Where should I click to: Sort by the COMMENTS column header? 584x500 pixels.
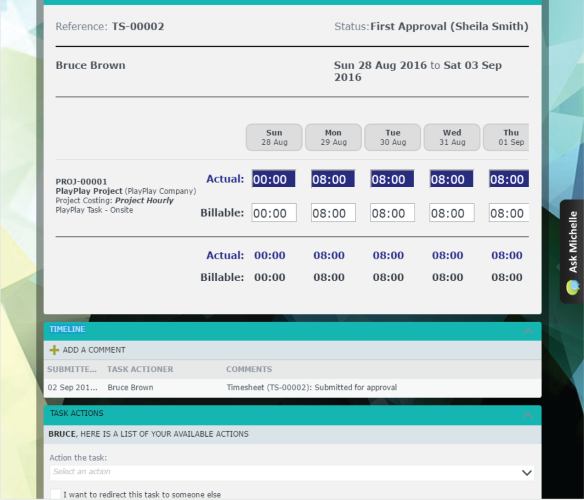pos(249,369)
